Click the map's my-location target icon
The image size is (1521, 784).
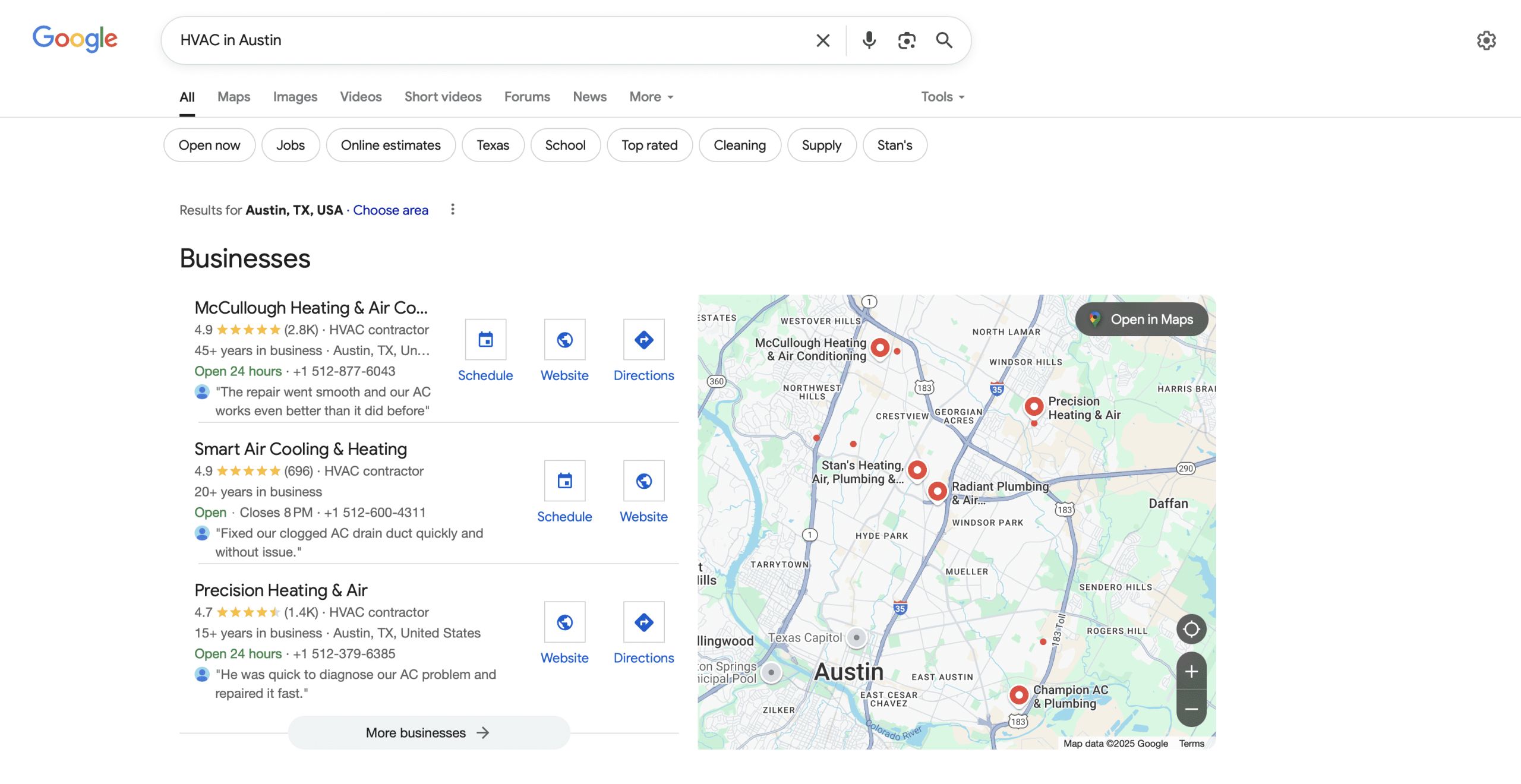1191,629
